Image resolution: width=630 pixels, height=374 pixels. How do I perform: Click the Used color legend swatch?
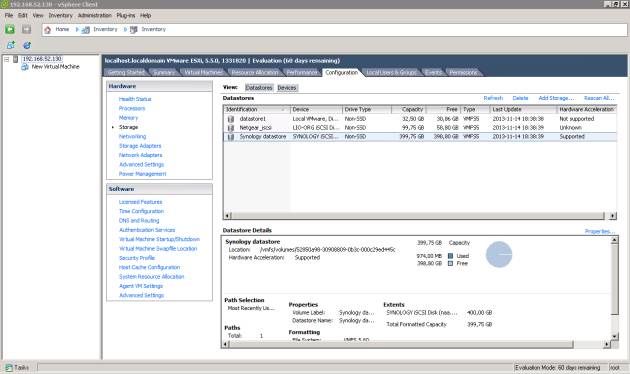point(450,256)
